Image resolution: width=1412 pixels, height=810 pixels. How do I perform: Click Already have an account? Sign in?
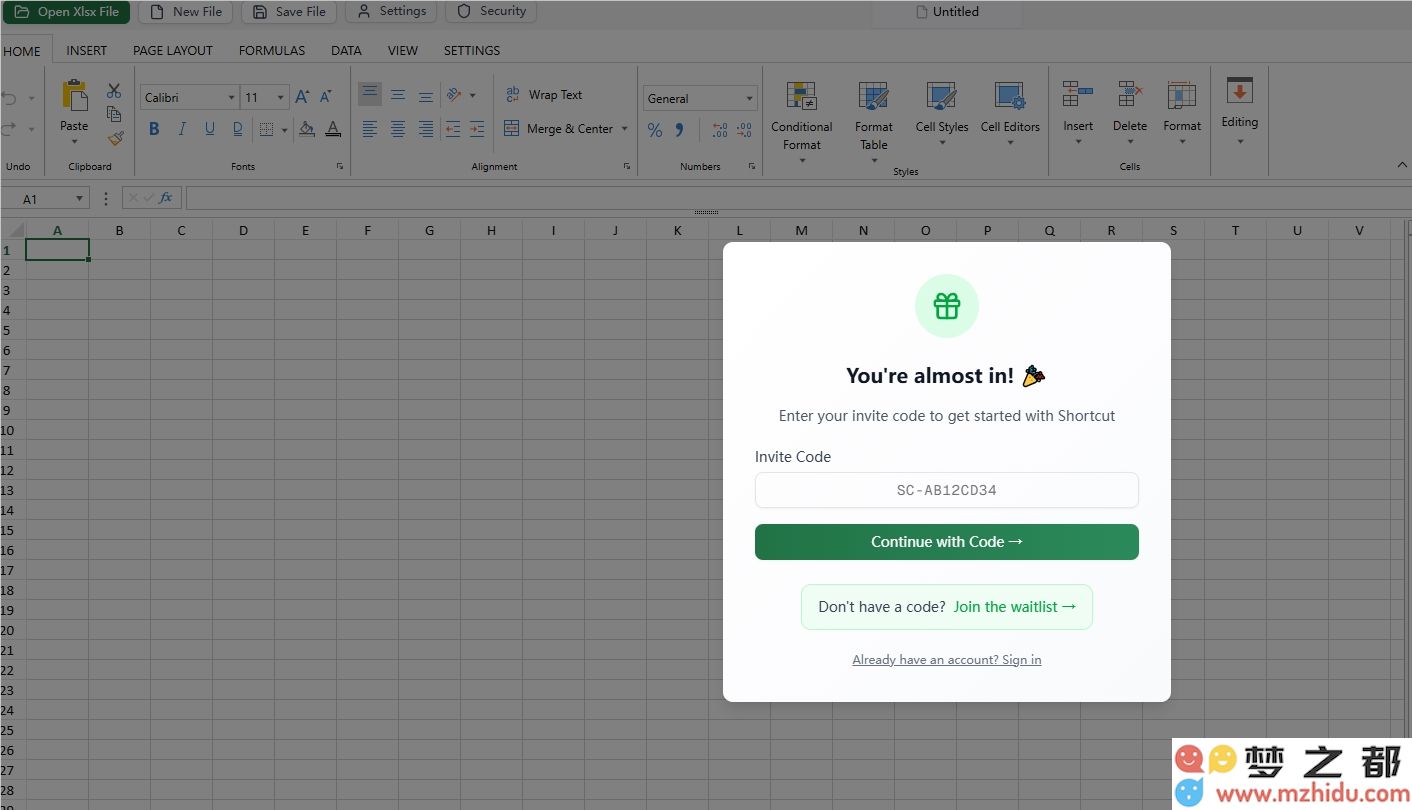(x=947, y=660)
